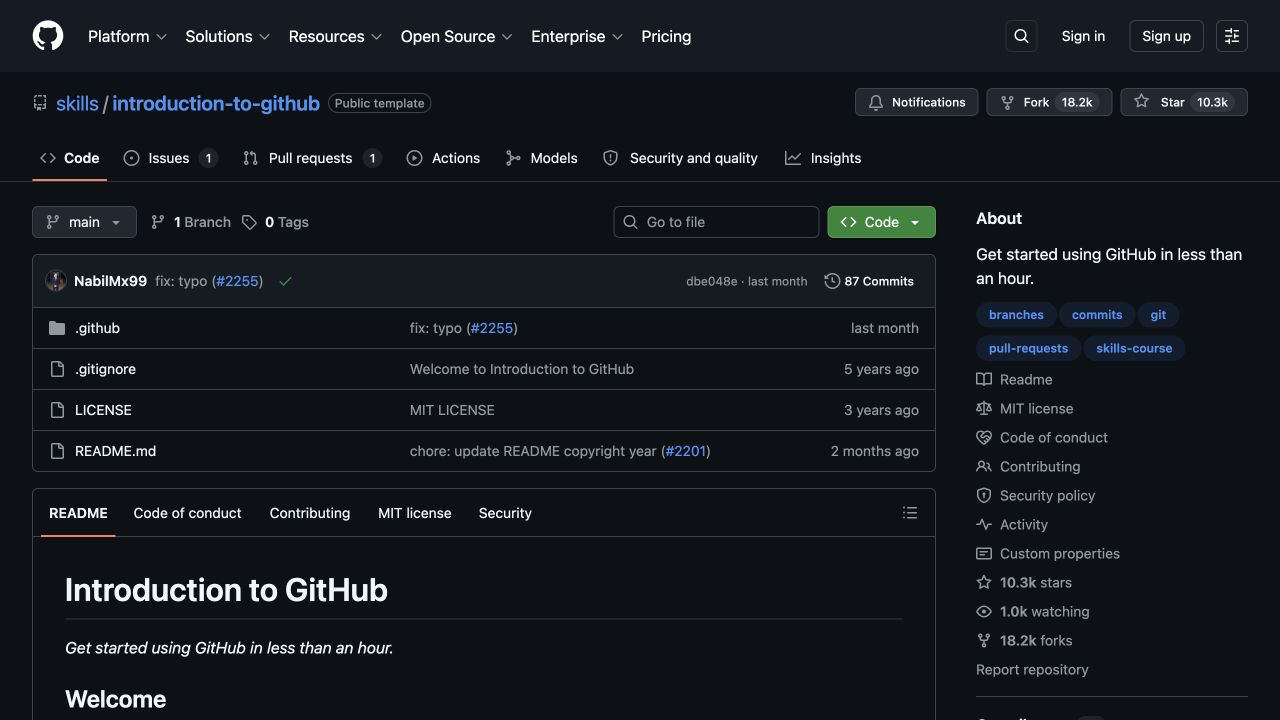The height and width of the screenshot is (720, 1280).
Task: Click the commits topic tag
Action: [x=1097, y=315]
